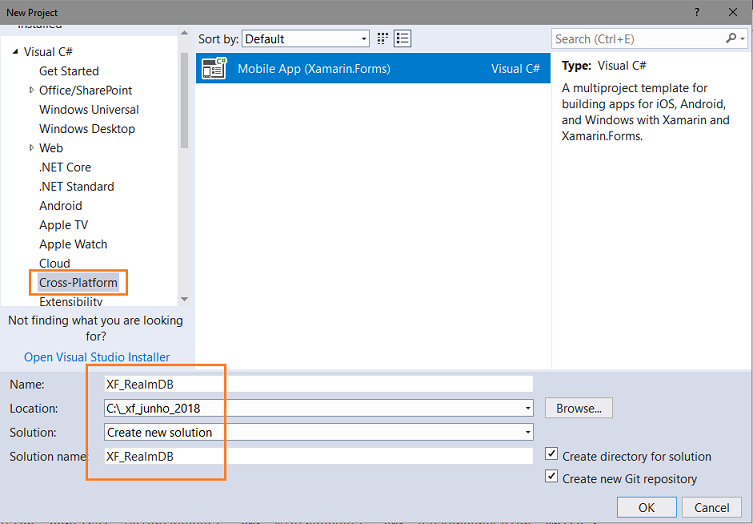Image resolution: width=753 pixels, height=524 pixels.
Task: Select Extensibility category
Action: [x=71, y=302]
